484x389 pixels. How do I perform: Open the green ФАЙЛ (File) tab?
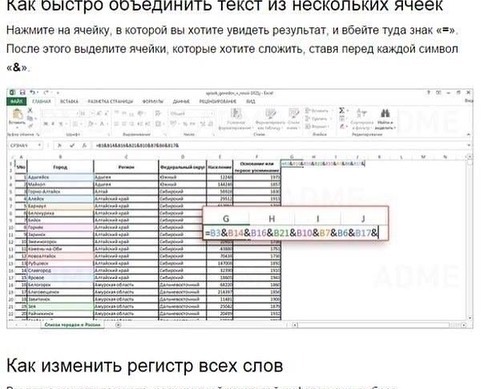[x=17, y=101]
